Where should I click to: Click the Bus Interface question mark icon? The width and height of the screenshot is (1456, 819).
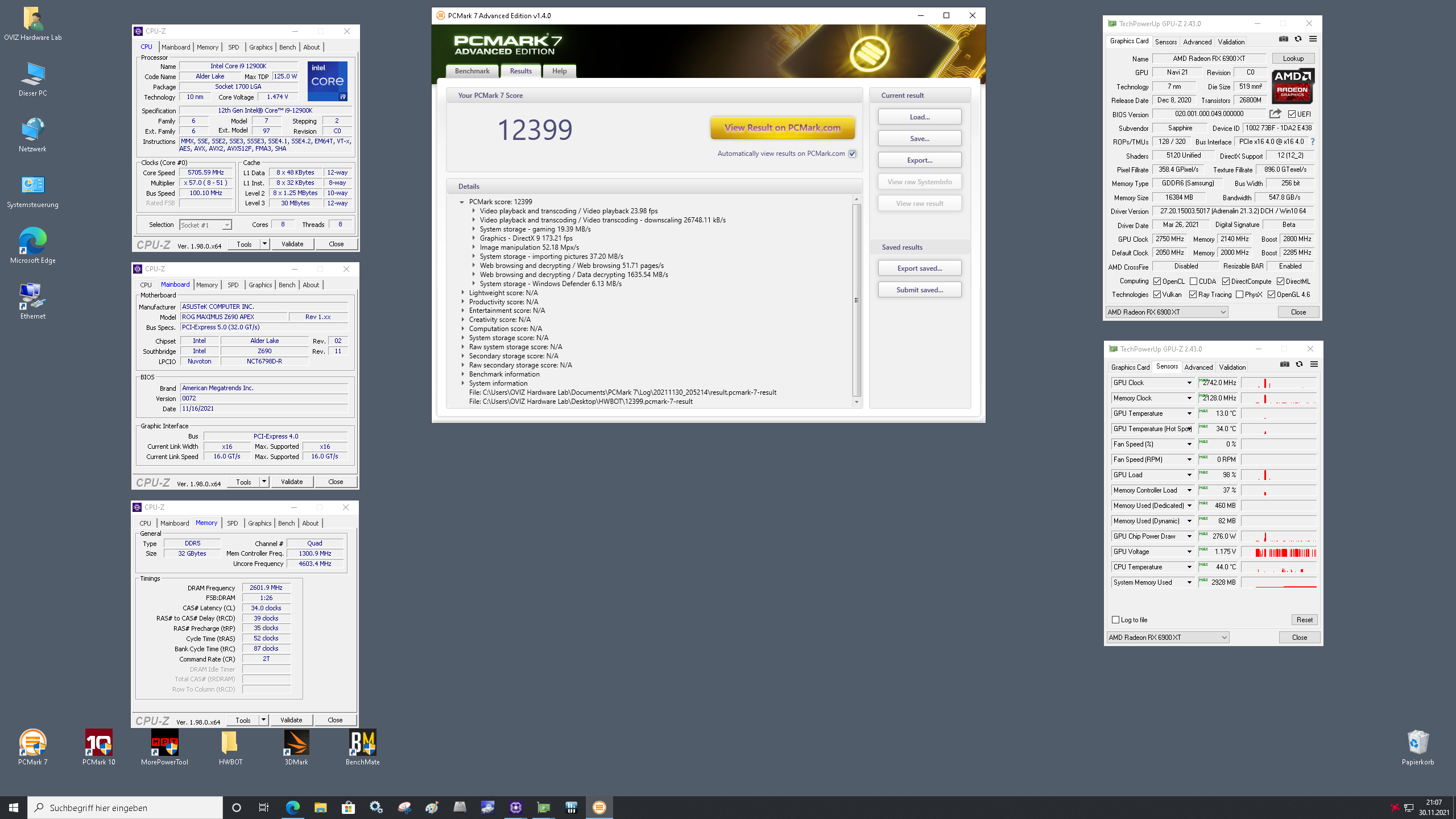1313,142
